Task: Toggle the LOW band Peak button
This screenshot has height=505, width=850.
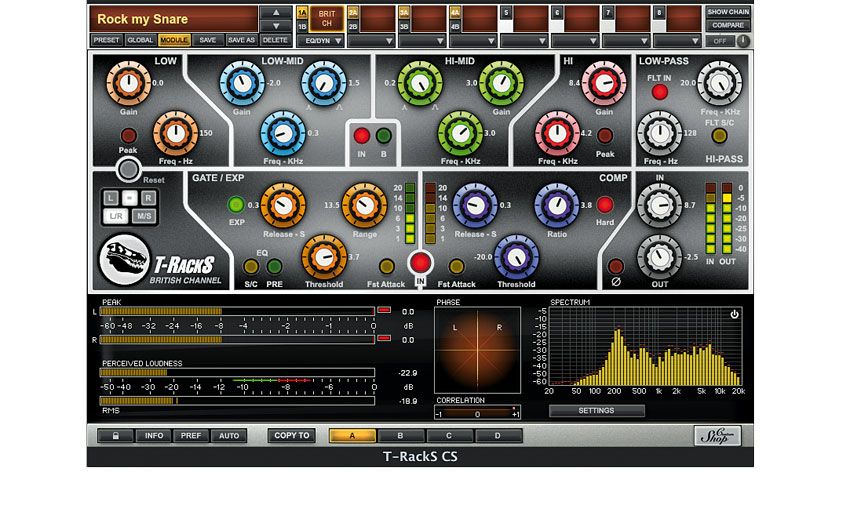Action: point(128,135)
